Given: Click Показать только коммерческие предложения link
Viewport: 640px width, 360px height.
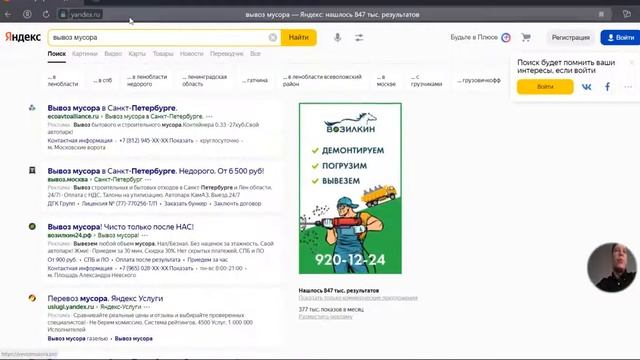Looking at the screenshot, I should (x=358, y=298).
